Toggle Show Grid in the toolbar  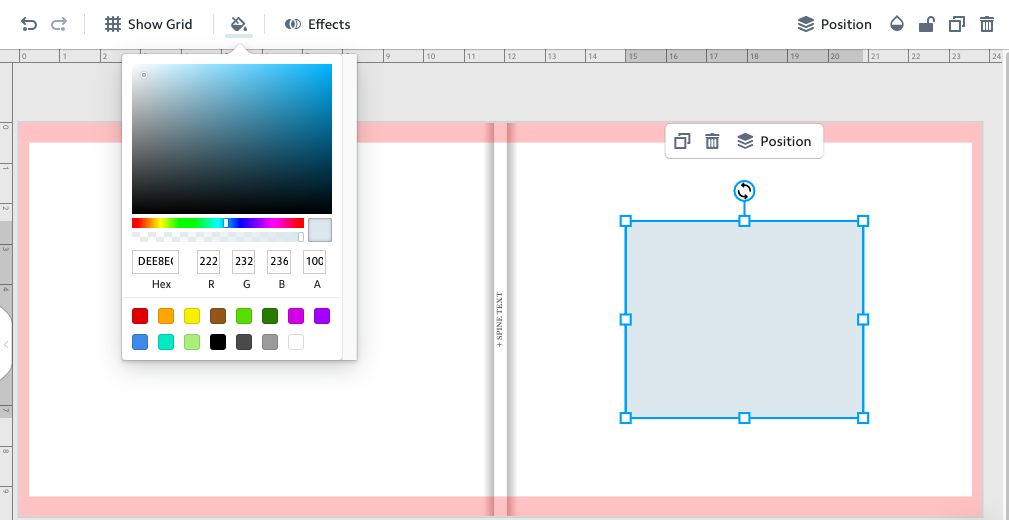click(149, 24)
